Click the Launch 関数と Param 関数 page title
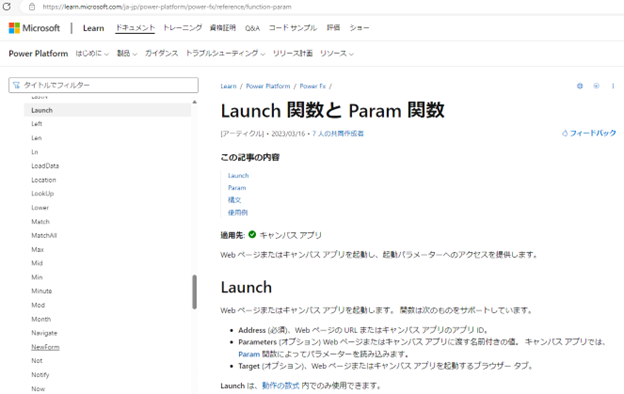This screenshot has width=624, height=394. click(333, 110)
